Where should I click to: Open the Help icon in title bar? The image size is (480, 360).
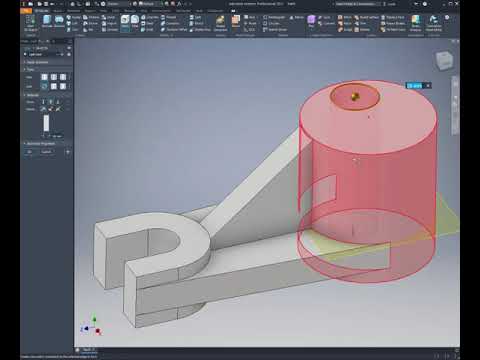pyautogui.click(x=425, y=4)
